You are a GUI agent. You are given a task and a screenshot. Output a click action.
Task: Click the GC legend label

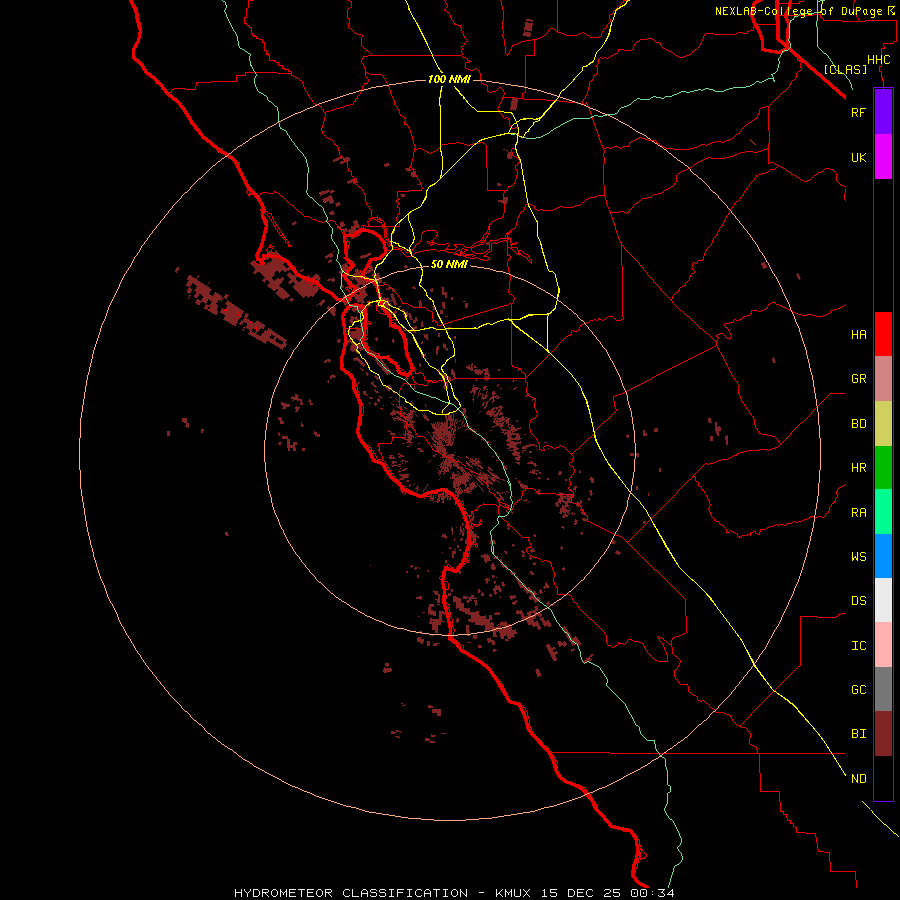coord(858,689)
